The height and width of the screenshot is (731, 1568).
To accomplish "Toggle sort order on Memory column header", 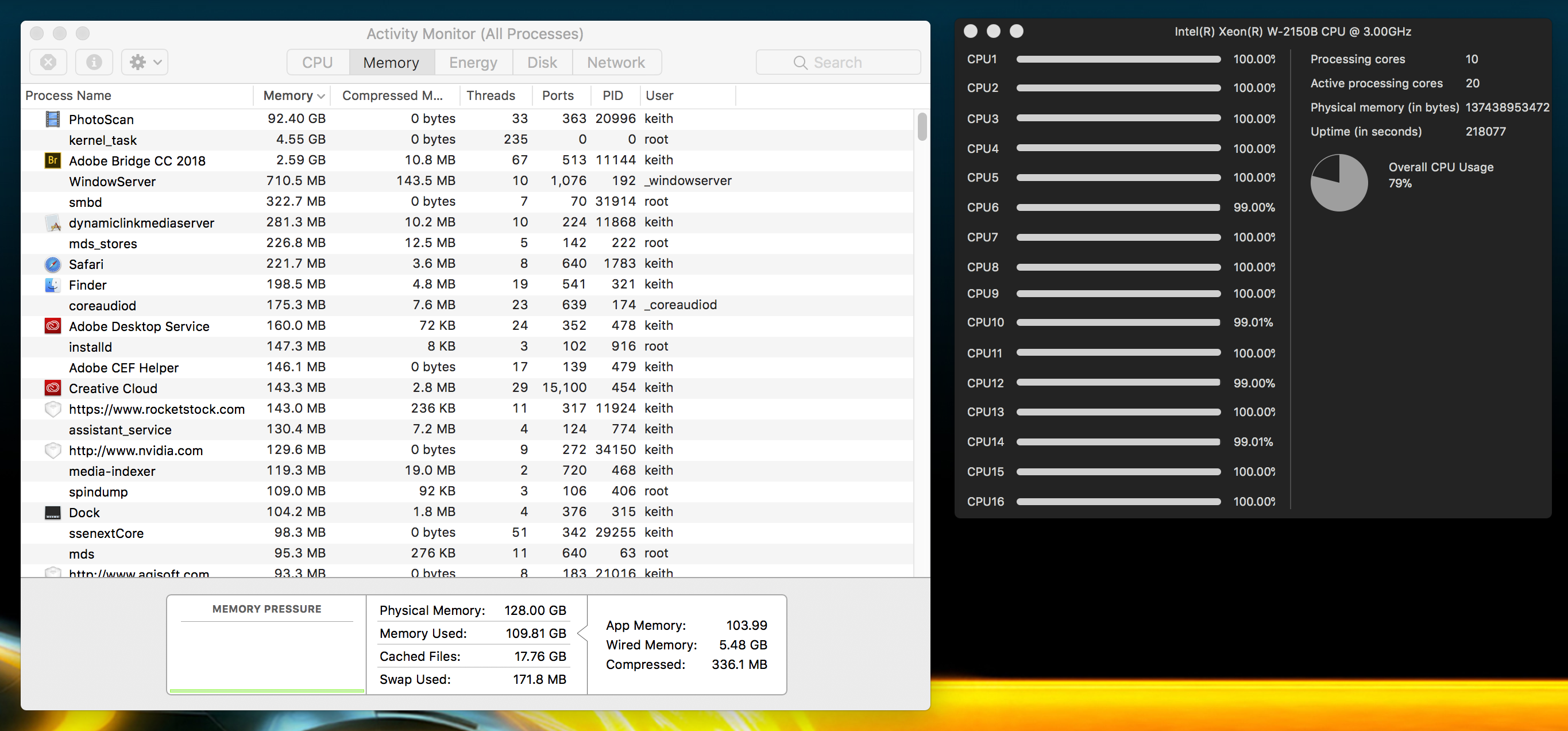I will point(293,95).
